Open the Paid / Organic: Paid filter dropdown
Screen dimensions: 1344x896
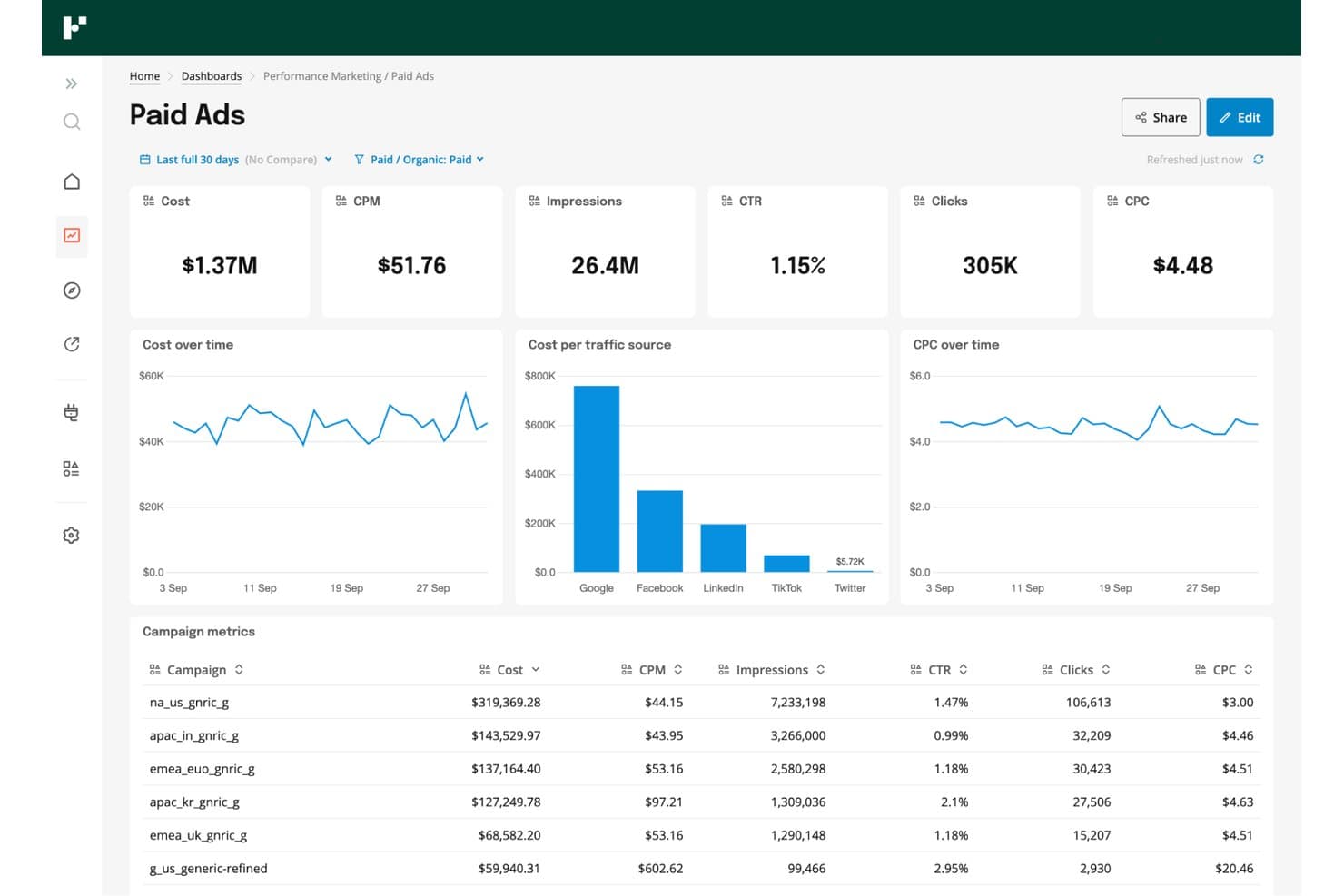coord(419,160)
